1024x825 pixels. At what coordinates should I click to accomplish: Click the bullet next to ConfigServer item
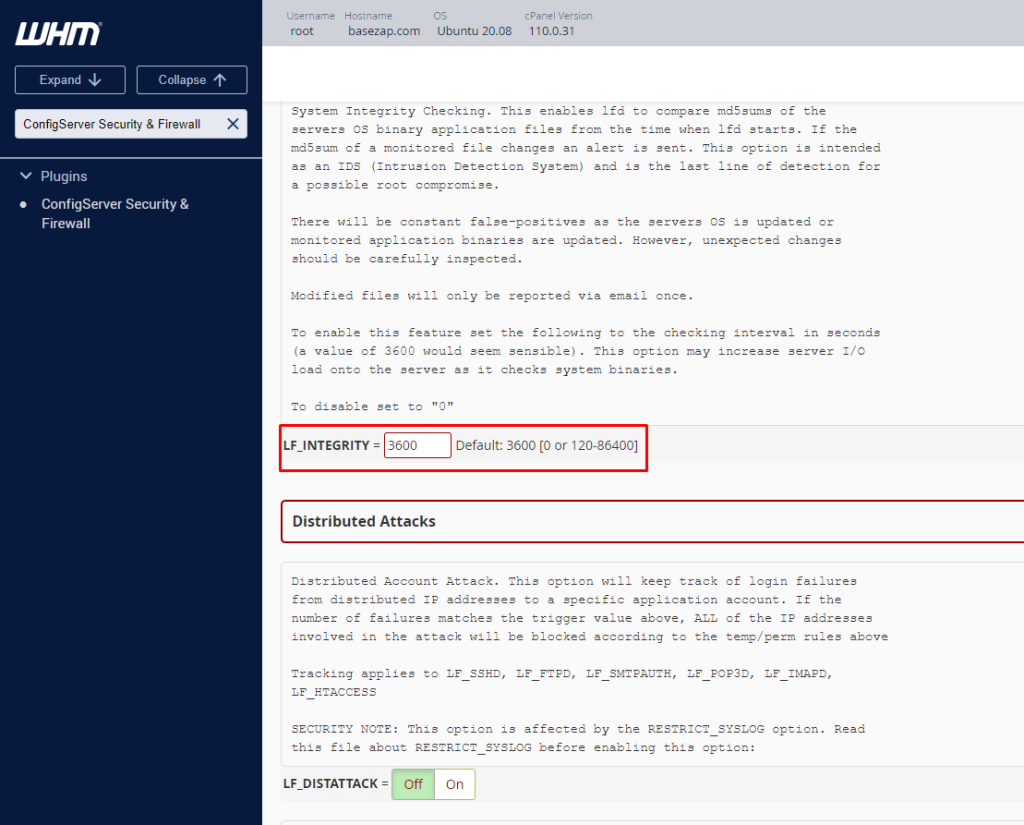24,204
